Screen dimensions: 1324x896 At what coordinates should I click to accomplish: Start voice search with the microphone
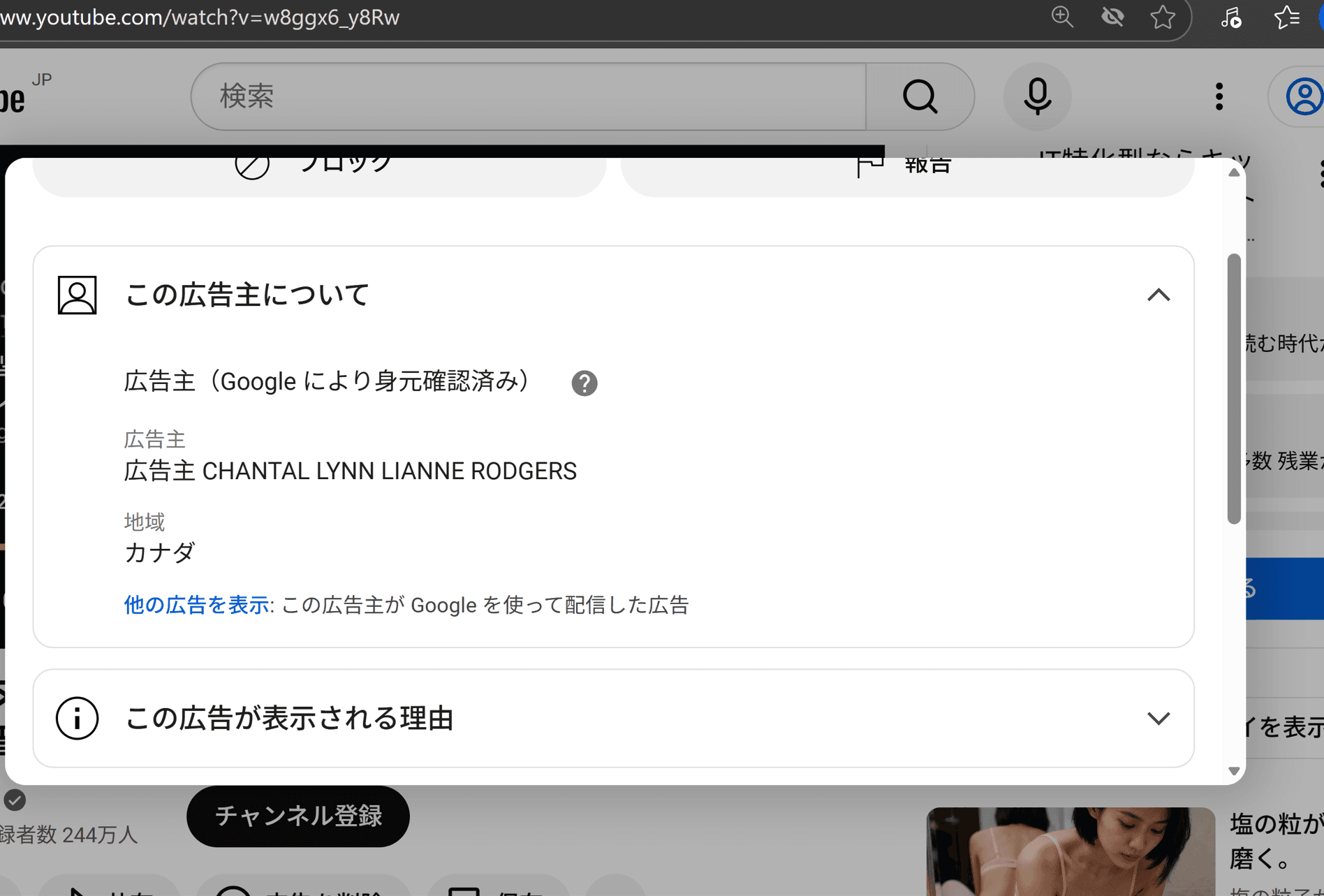click(x=1037, y=96)
